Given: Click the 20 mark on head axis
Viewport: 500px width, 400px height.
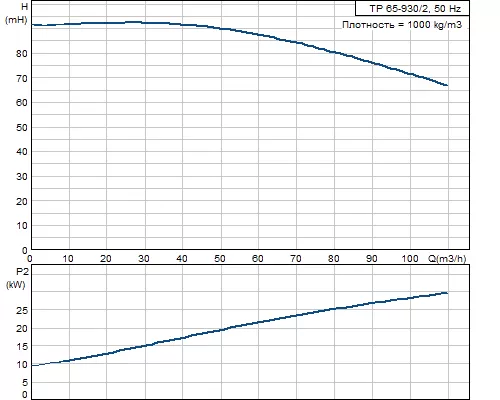Looking at the screenshot, I should point(22,201).
